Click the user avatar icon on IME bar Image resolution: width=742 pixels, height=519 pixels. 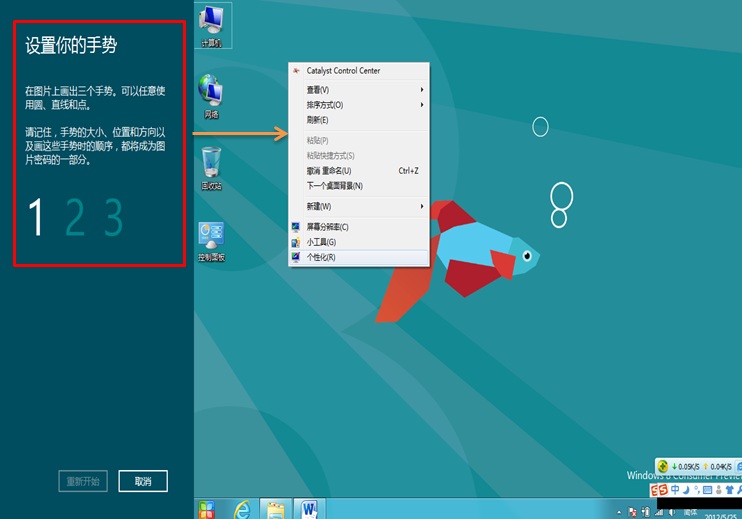tap(719, 490)
